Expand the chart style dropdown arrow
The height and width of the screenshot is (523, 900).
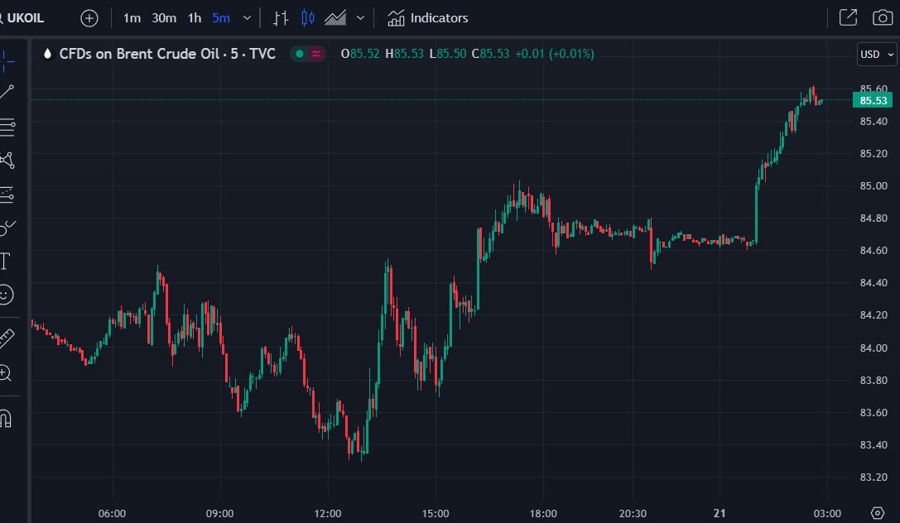coord(360,18)
